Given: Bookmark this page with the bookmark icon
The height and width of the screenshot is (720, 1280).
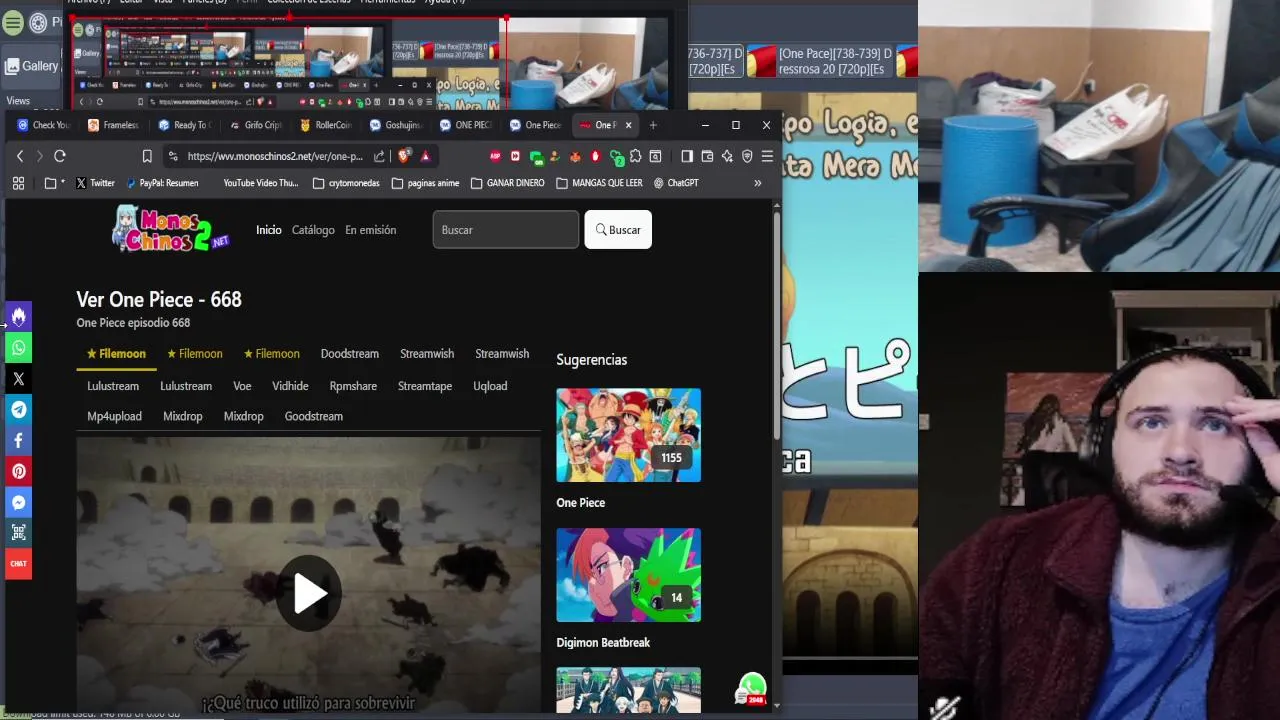Looking at the screenshot, I should (x=147, y=156).
